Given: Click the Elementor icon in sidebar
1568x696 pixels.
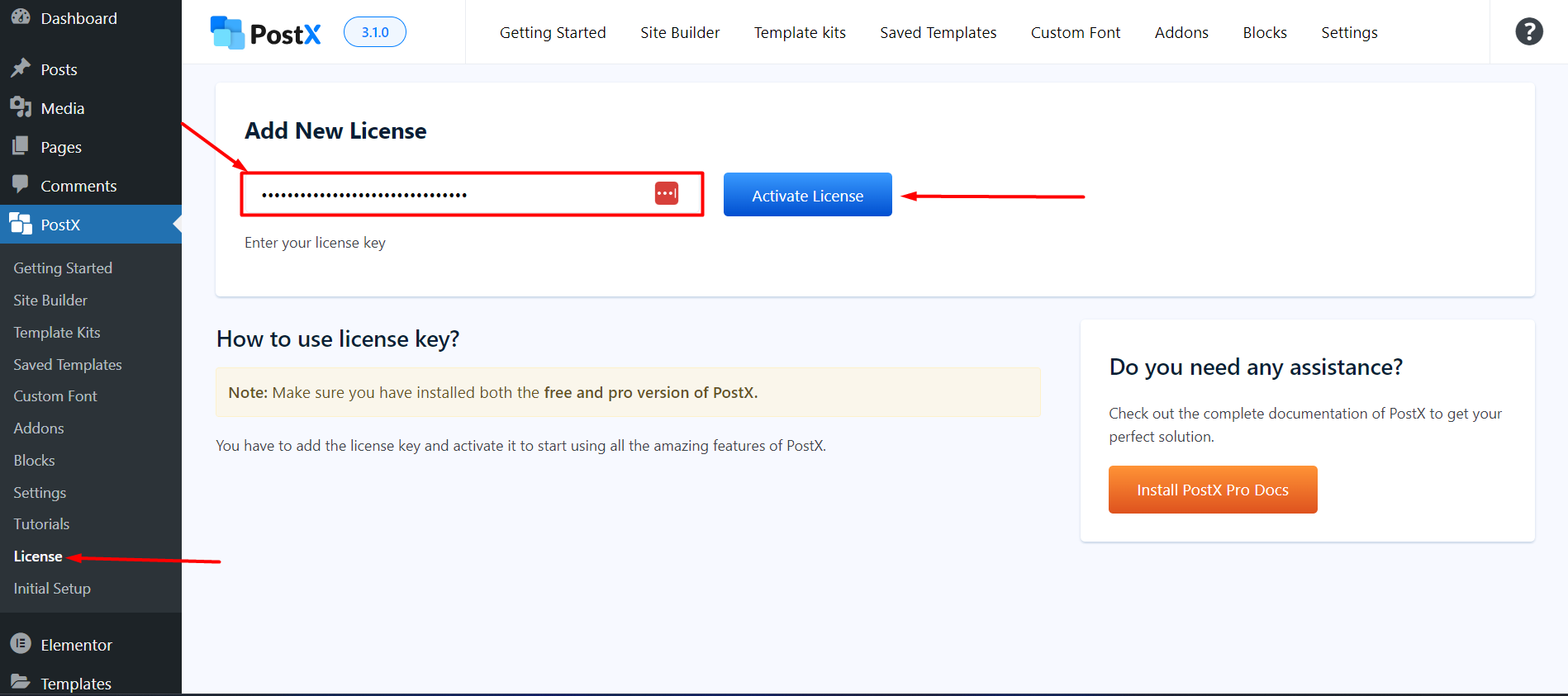Looking at the screenshot, I should click(x=21, y=643).
